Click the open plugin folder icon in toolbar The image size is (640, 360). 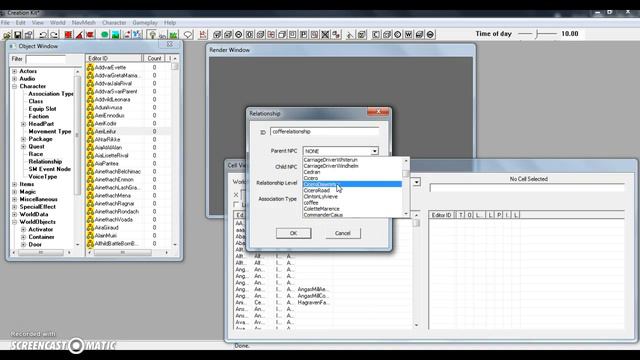7,35
